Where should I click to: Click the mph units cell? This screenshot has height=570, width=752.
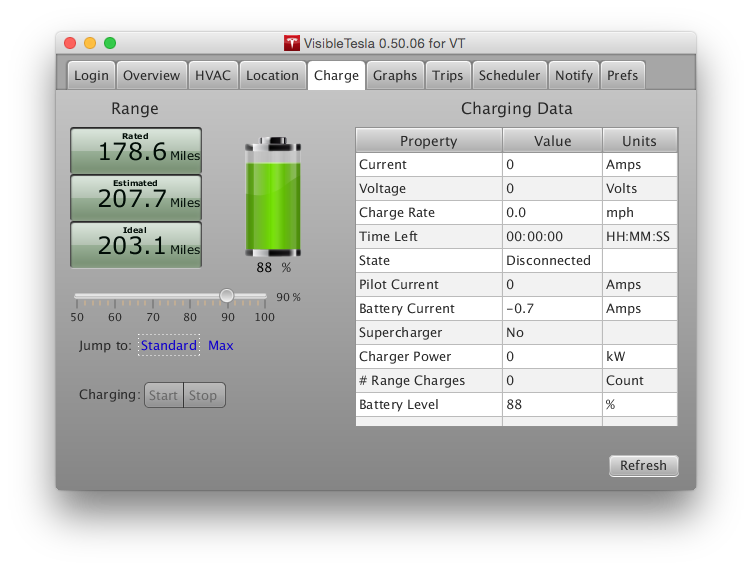(x=640, y=212)
